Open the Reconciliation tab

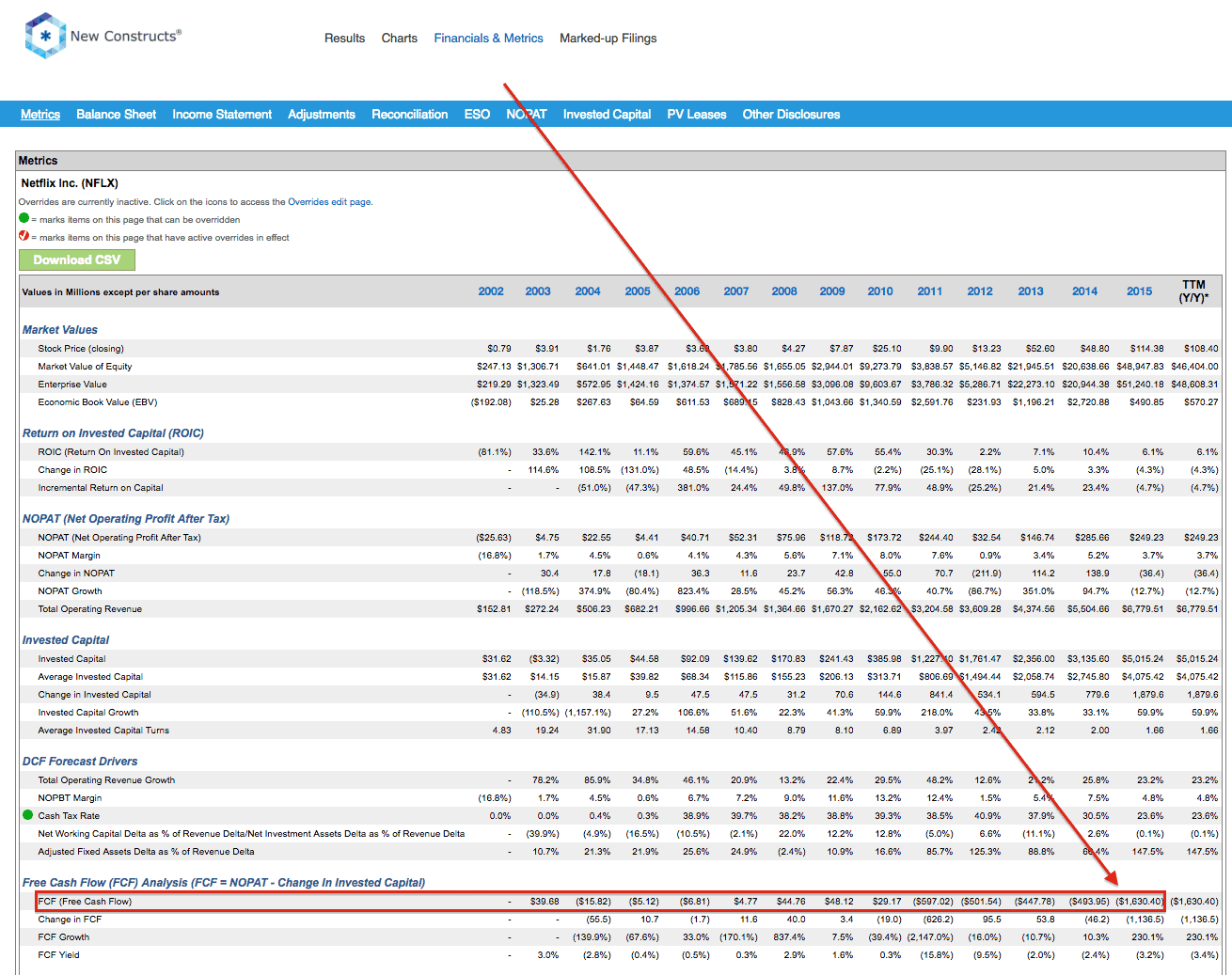pos(409,115)
